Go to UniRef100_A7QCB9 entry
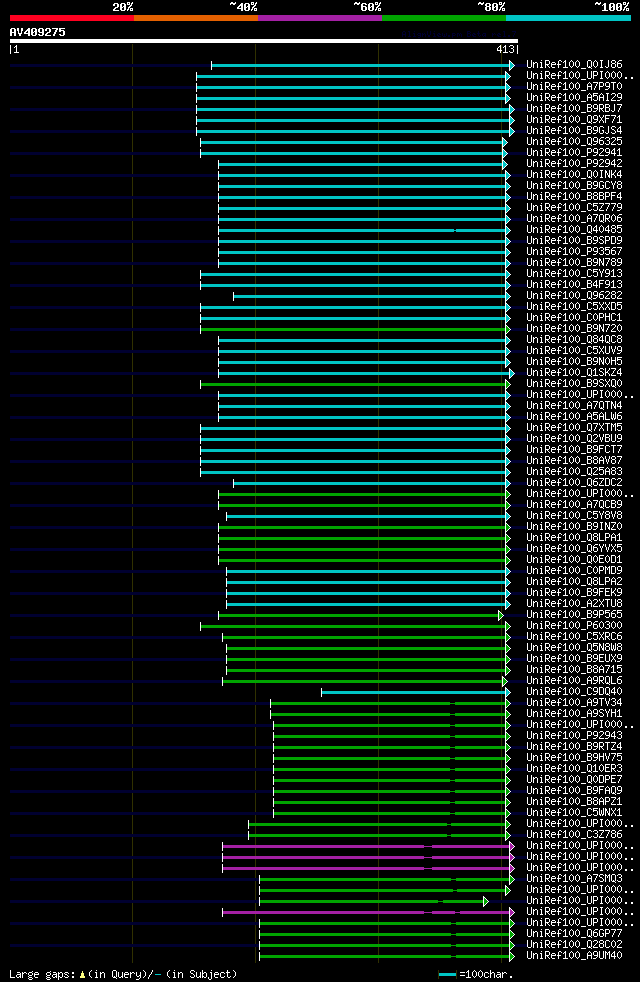 [x=574, y=505]
